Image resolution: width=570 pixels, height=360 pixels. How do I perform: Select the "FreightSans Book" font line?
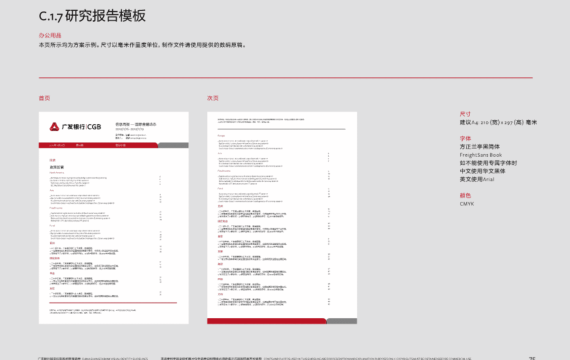(481, 155)
